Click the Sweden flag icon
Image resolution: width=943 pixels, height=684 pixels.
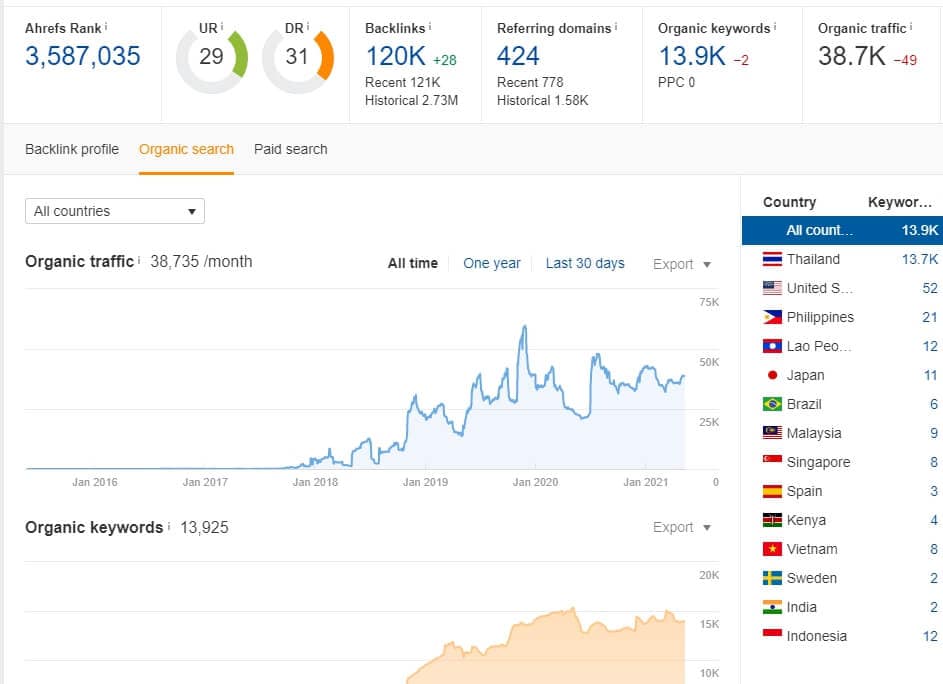(x=771, y=578)
